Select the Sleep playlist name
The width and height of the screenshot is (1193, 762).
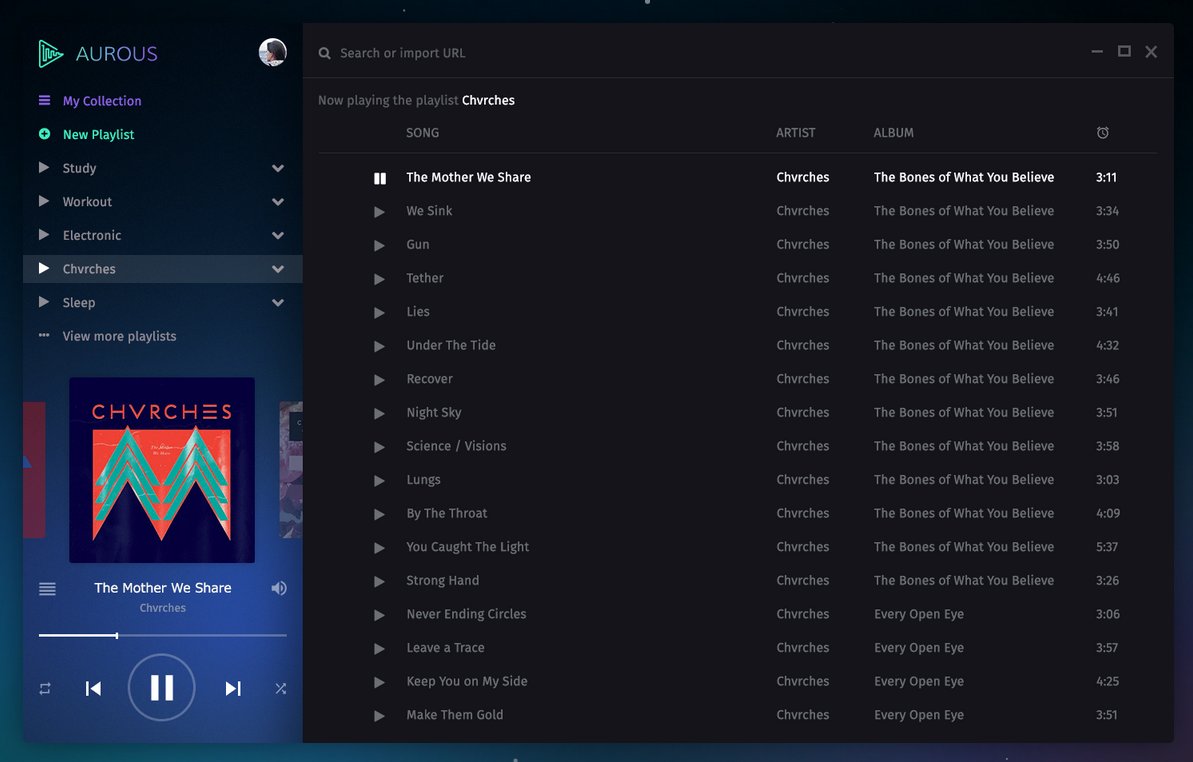(x=78, y=303)
